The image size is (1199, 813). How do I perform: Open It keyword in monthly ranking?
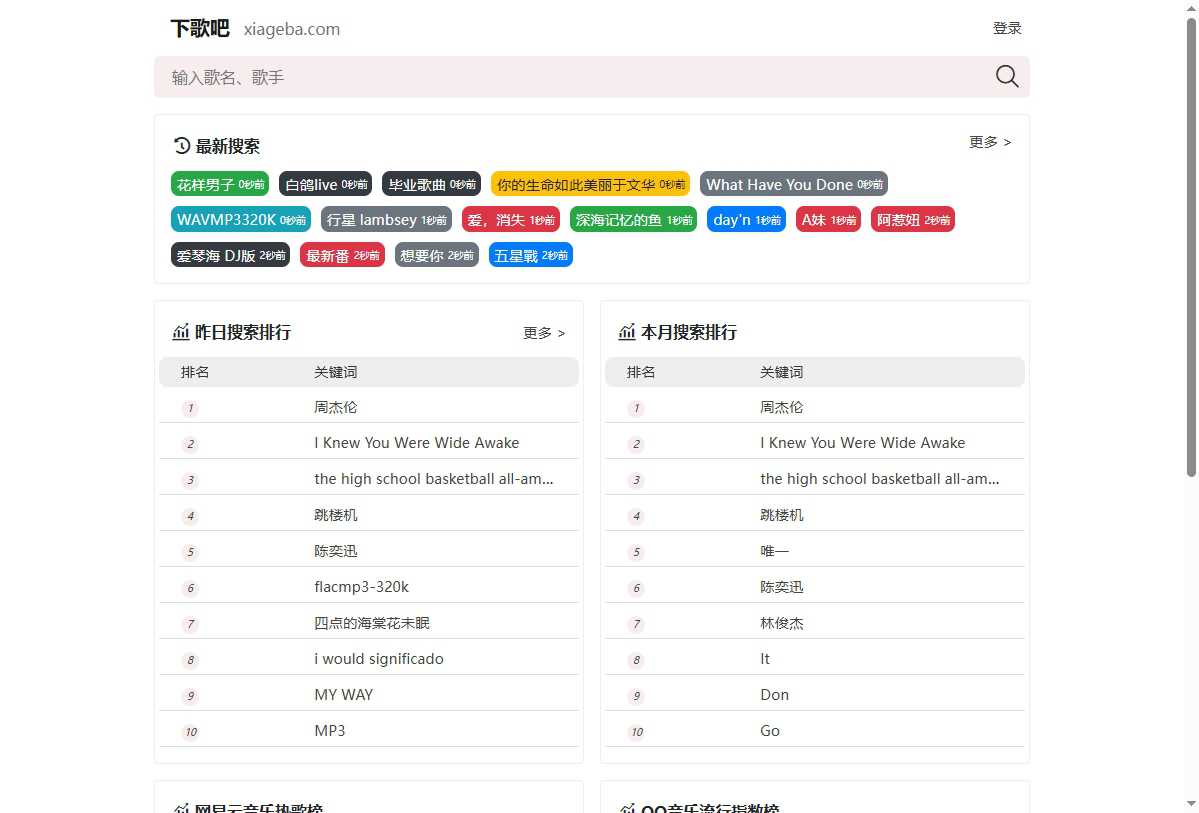tap(765, 659)
